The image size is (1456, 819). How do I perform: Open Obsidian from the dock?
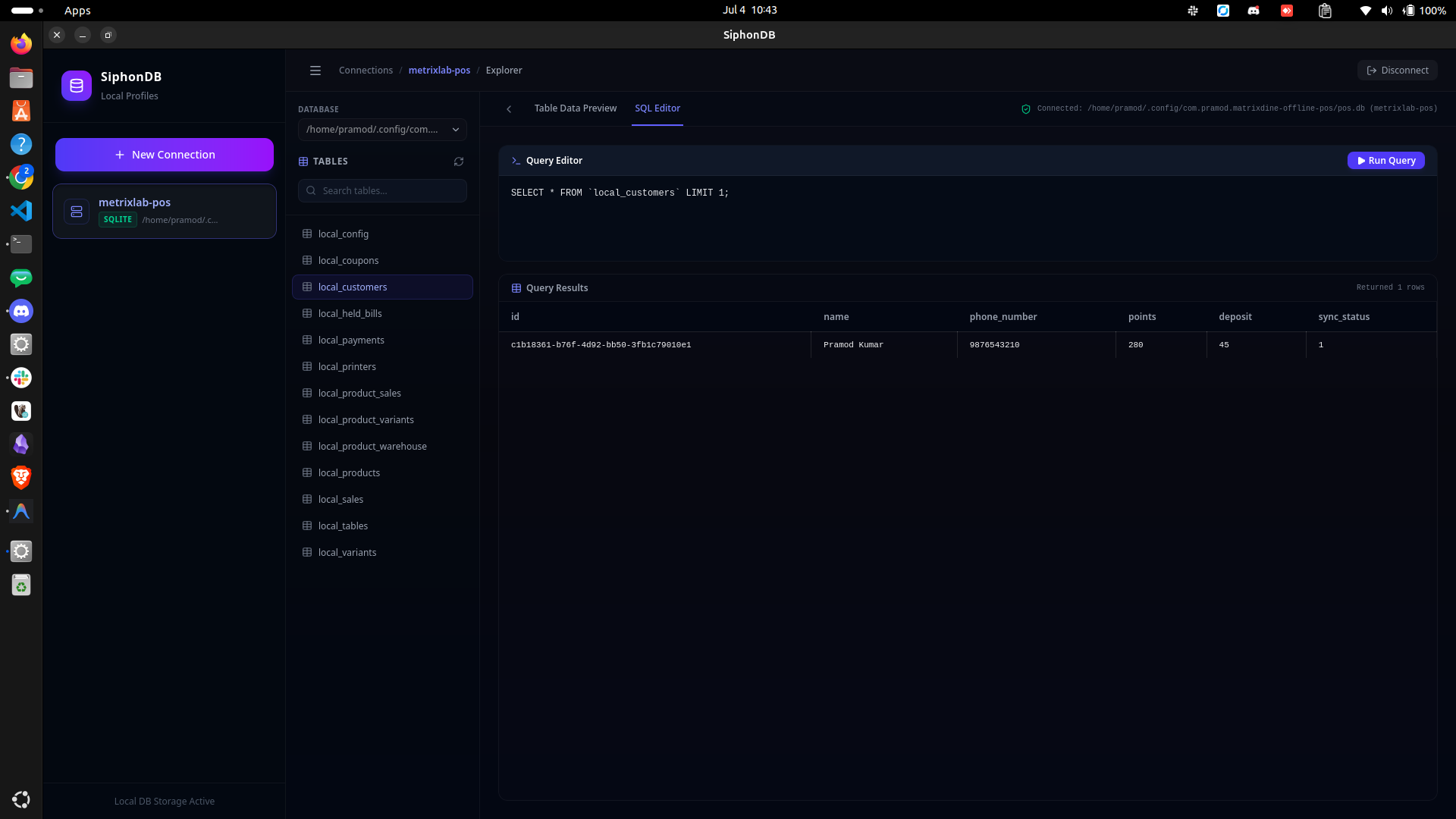pos(21,444)
